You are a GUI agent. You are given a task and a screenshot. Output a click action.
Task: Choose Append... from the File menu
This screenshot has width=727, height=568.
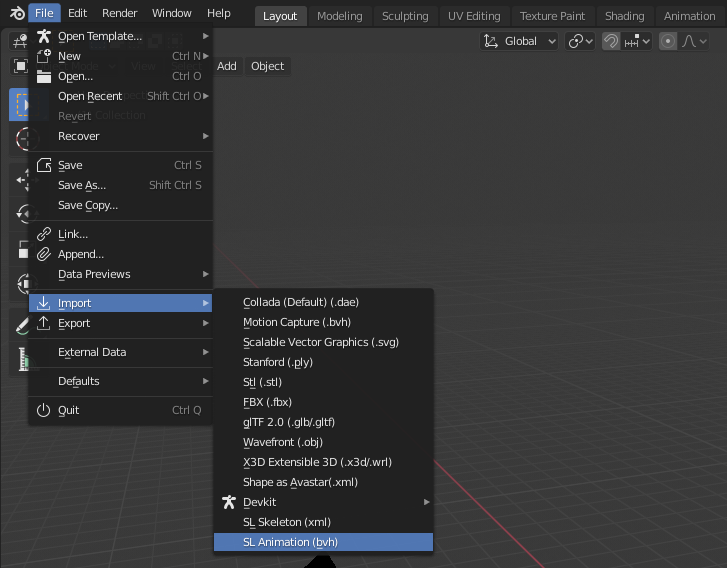121,254
